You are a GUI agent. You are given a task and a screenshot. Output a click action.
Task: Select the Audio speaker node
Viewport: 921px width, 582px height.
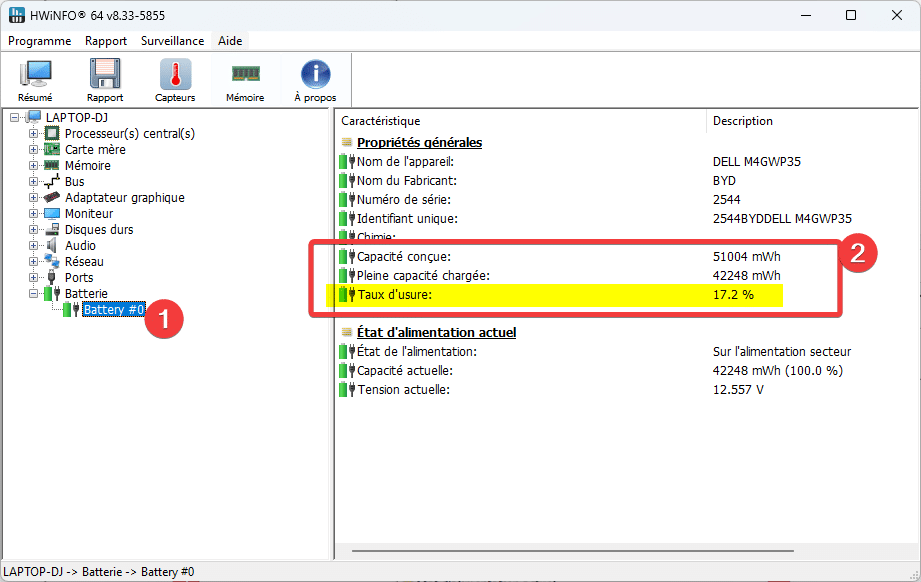(80, 246)
